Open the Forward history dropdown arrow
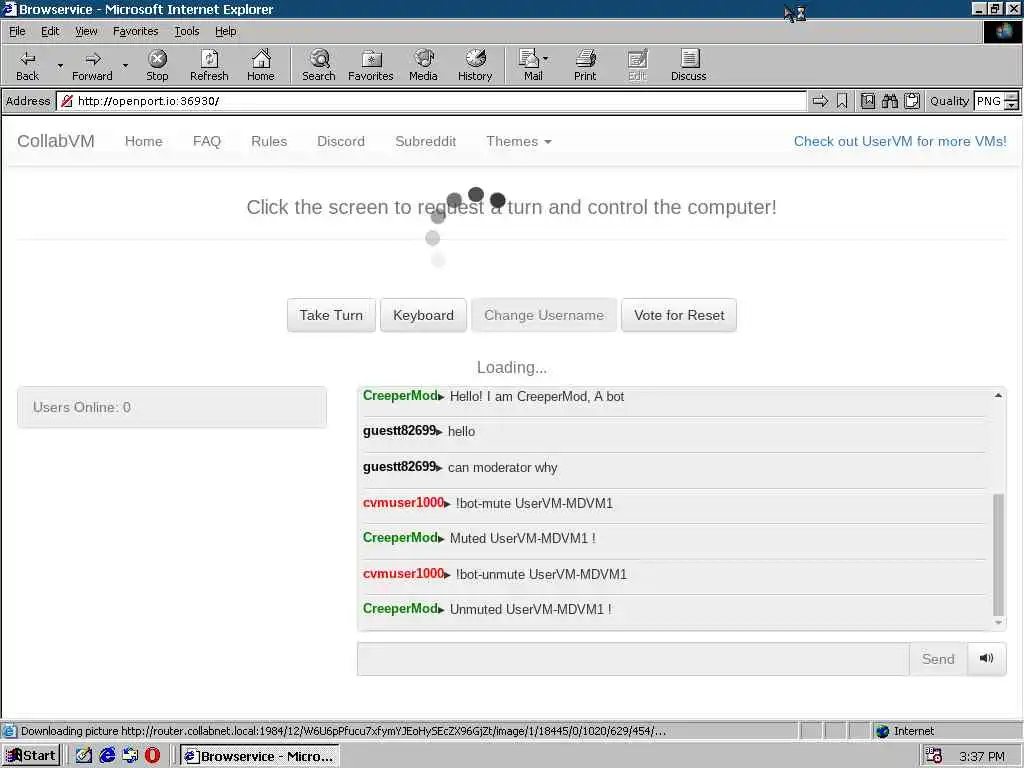1024x768 pixels. point(125,65)
